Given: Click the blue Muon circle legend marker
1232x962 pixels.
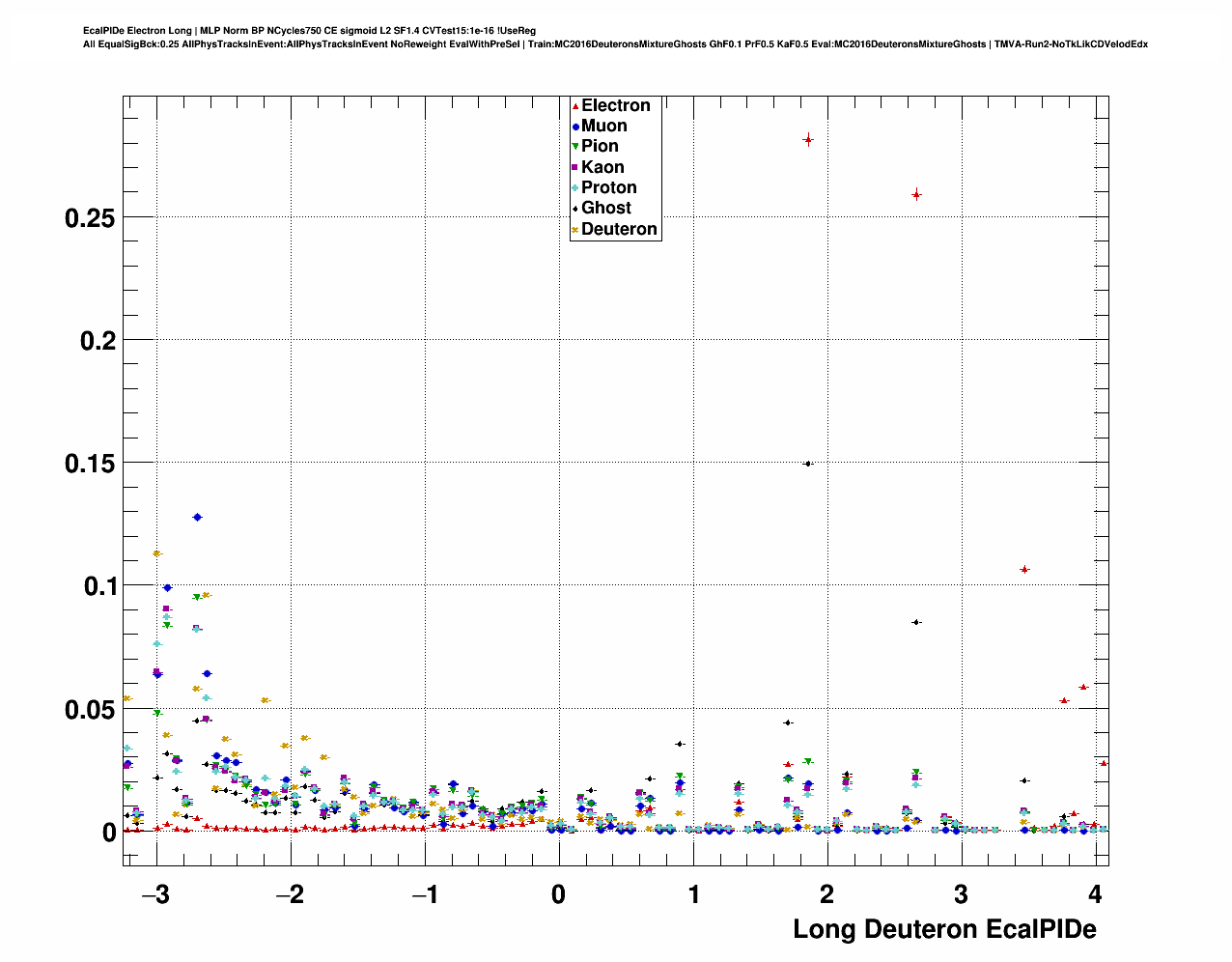Looking at the screenshot, I should click(x=575, y=127).
